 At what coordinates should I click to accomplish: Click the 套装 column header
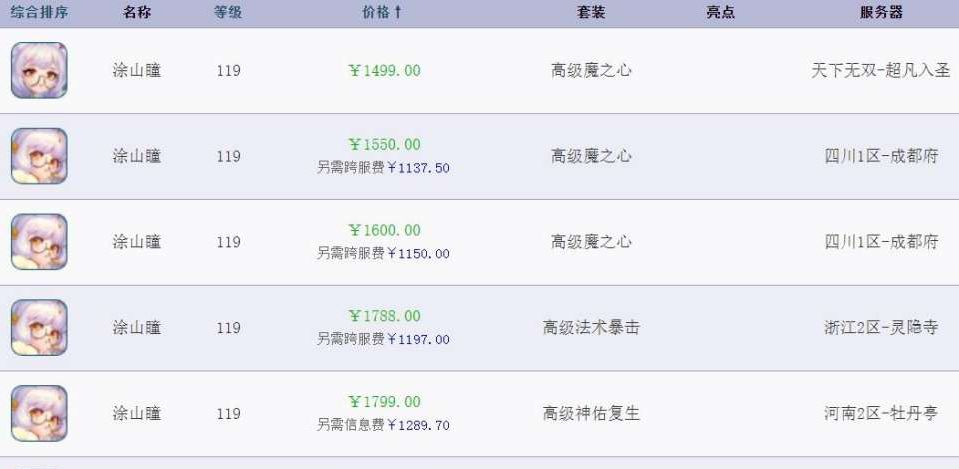point(591,12)
